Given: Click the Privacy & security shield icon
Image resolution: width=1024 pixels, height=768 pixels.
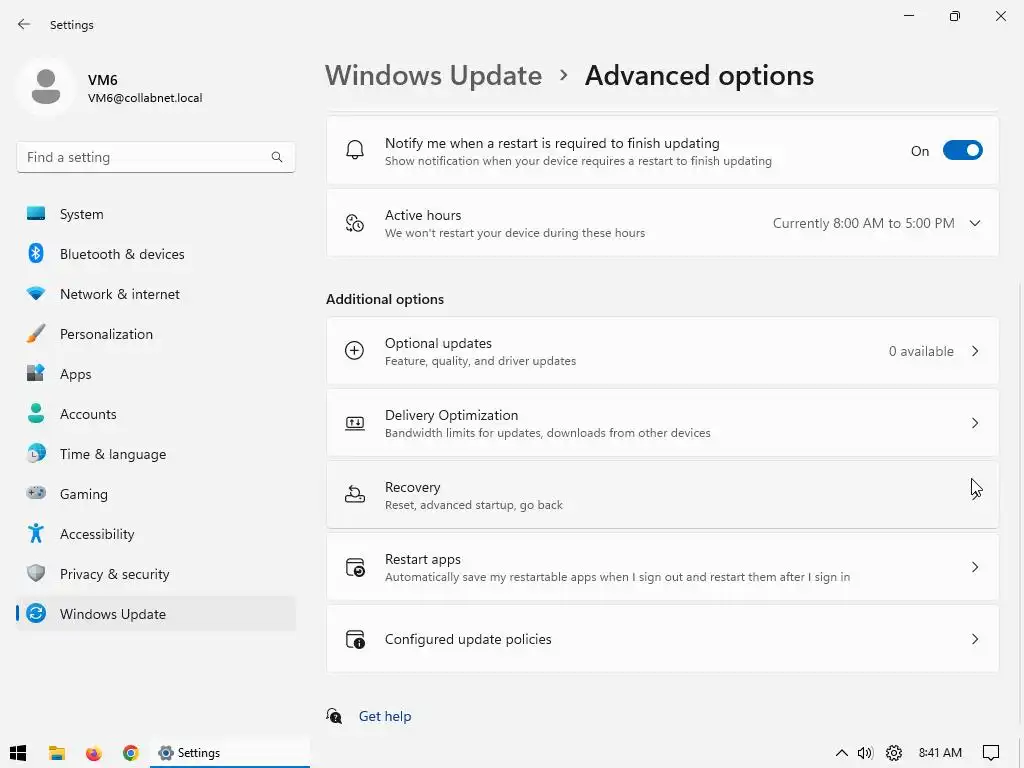Looking at the screenshot, I should point(36,573).
